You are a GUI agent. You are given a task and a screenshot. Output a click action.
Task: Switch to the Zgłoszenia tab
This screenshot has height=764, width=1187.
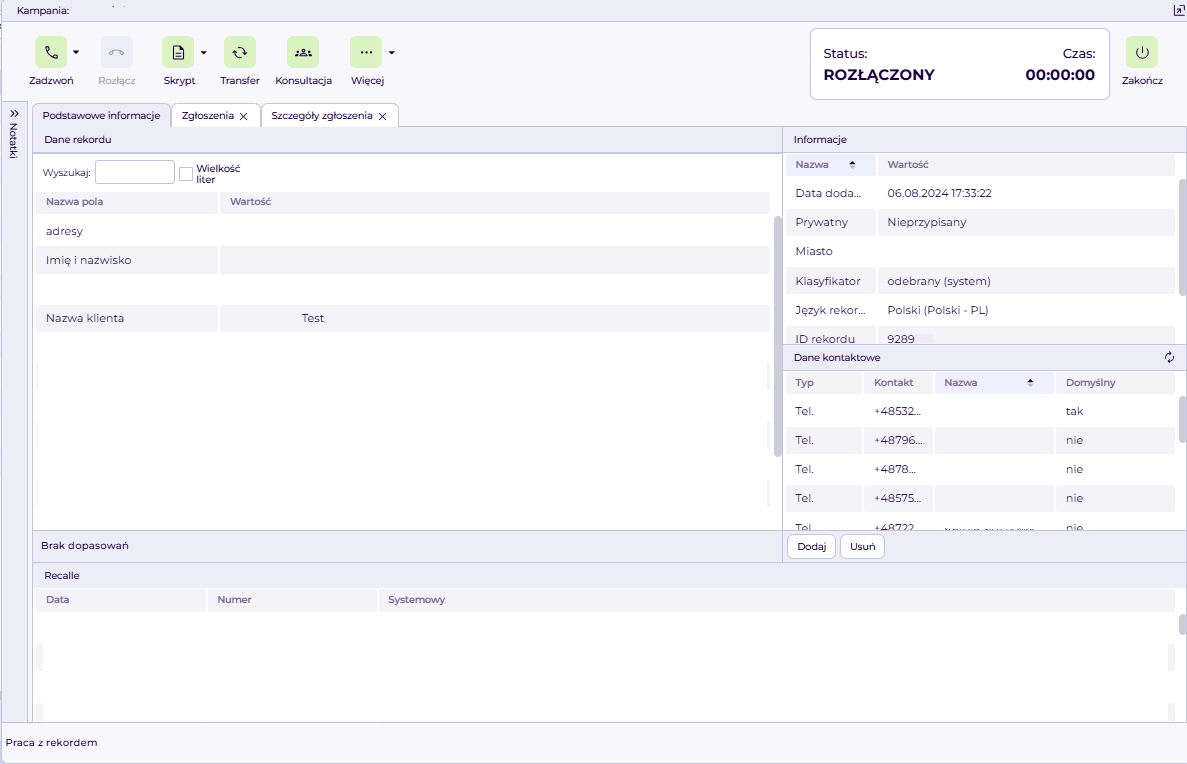[x=207, y=116]
